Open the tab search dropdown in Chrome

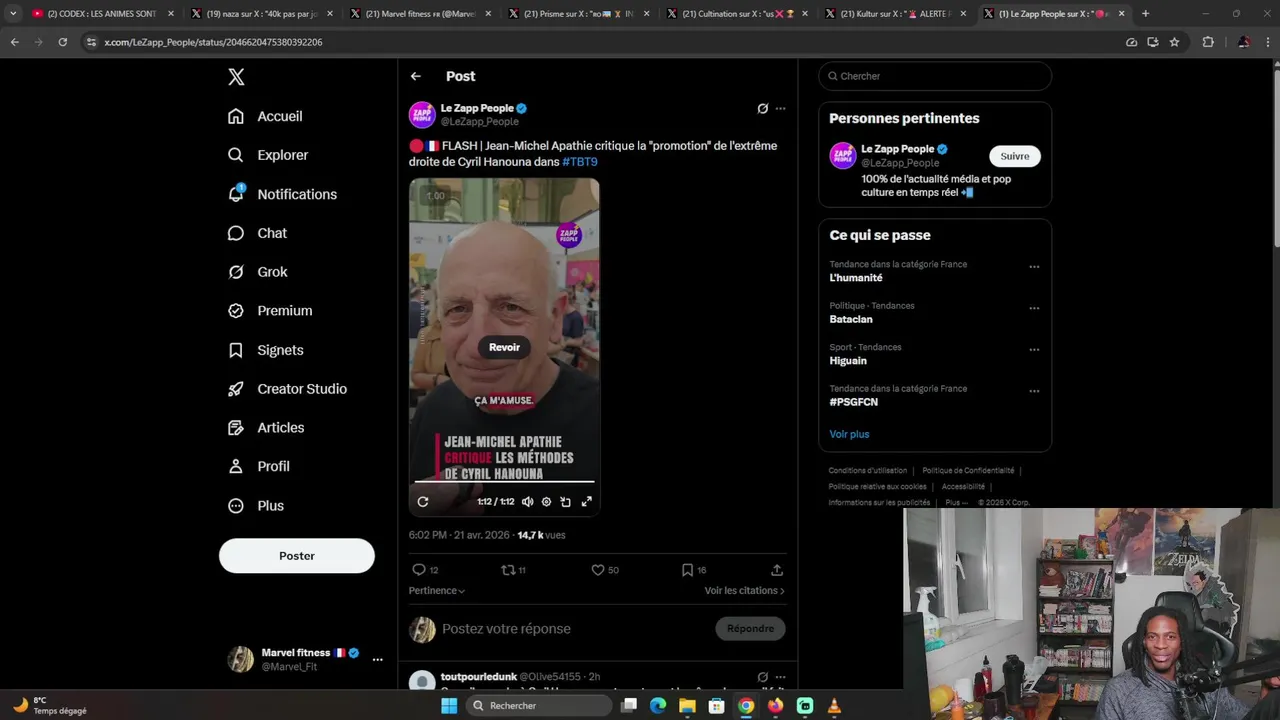pos(13,14)
